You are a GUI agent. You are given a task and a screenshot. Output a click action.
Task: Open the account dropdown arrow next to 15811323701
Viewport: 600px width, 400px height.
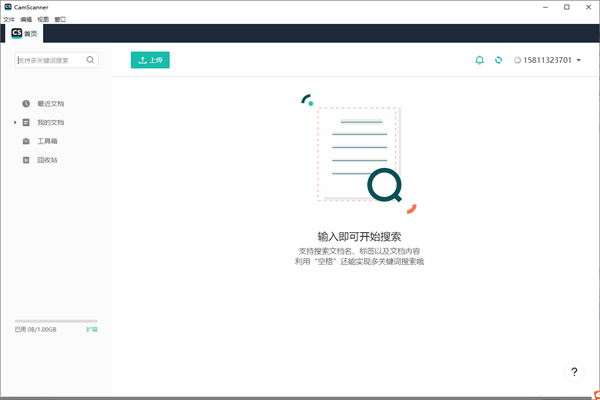579,61
